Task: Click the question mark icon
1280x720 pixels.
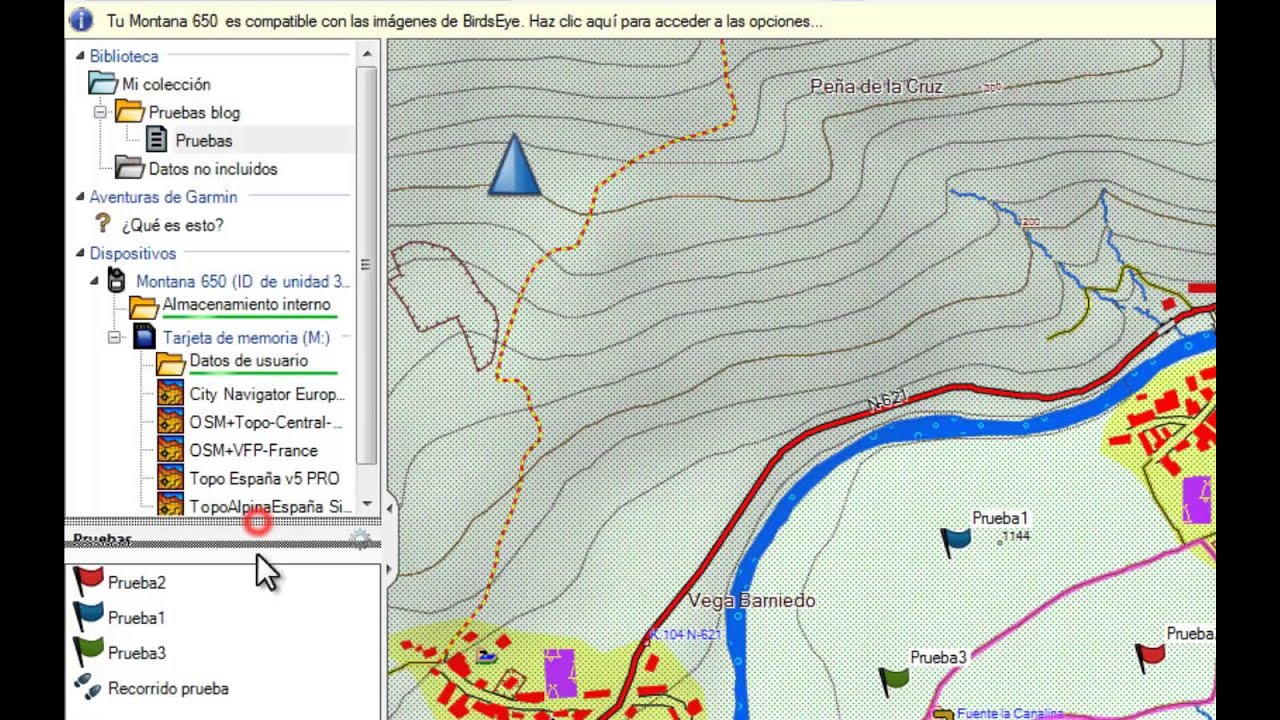Action: coord(102,224)
